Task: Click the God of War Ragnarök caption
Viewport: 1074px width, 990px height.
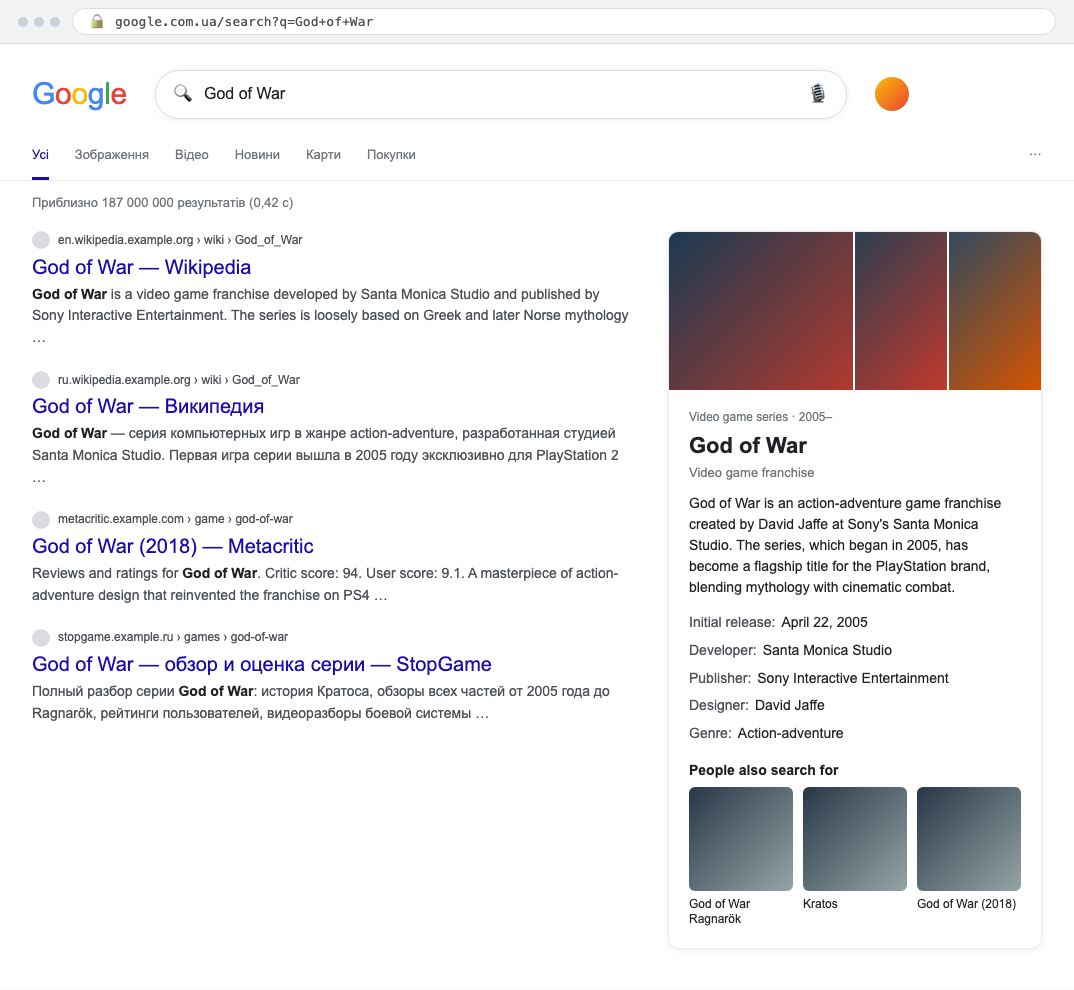Action: click(719, 911)
